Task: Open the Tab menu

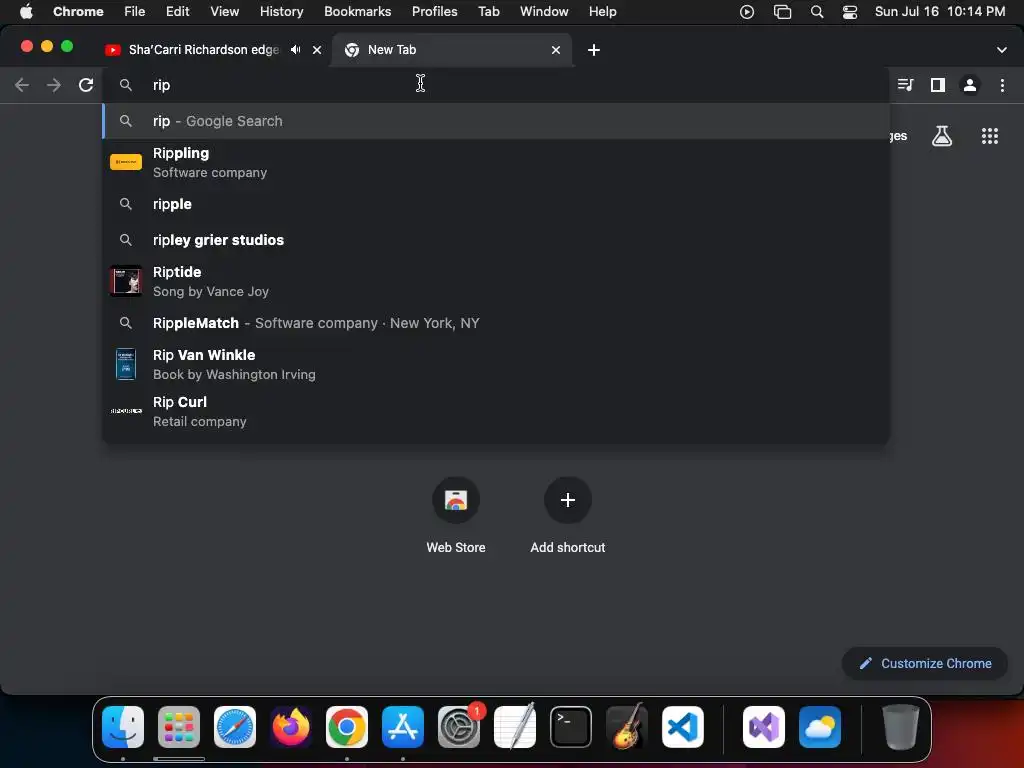Action: coord(488,12)
